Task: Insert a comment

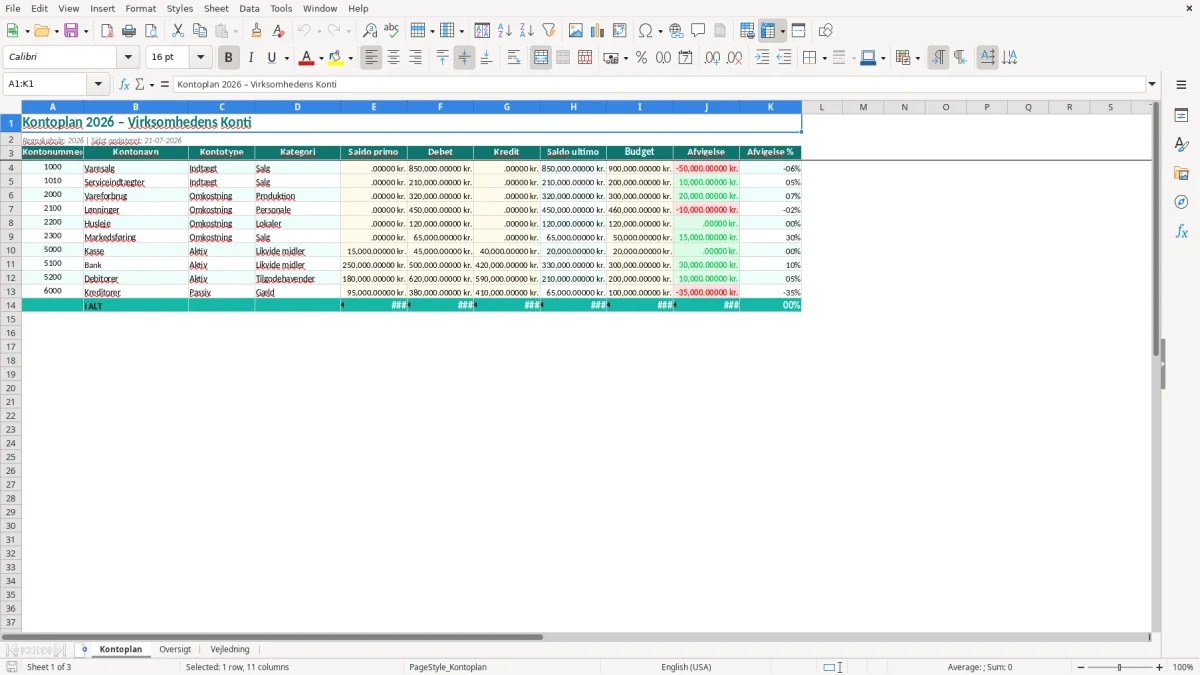Action: click(698, 31)
